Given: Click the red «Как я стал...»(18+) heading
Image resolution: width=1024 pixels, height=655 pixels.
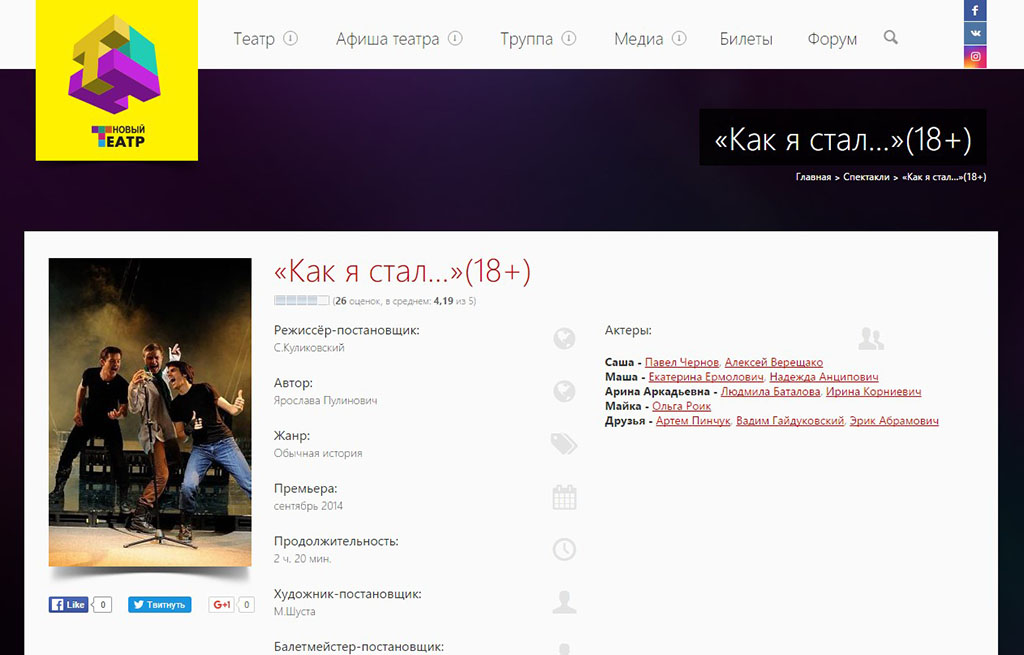Looking at the screenshot, I should [402, 271].
